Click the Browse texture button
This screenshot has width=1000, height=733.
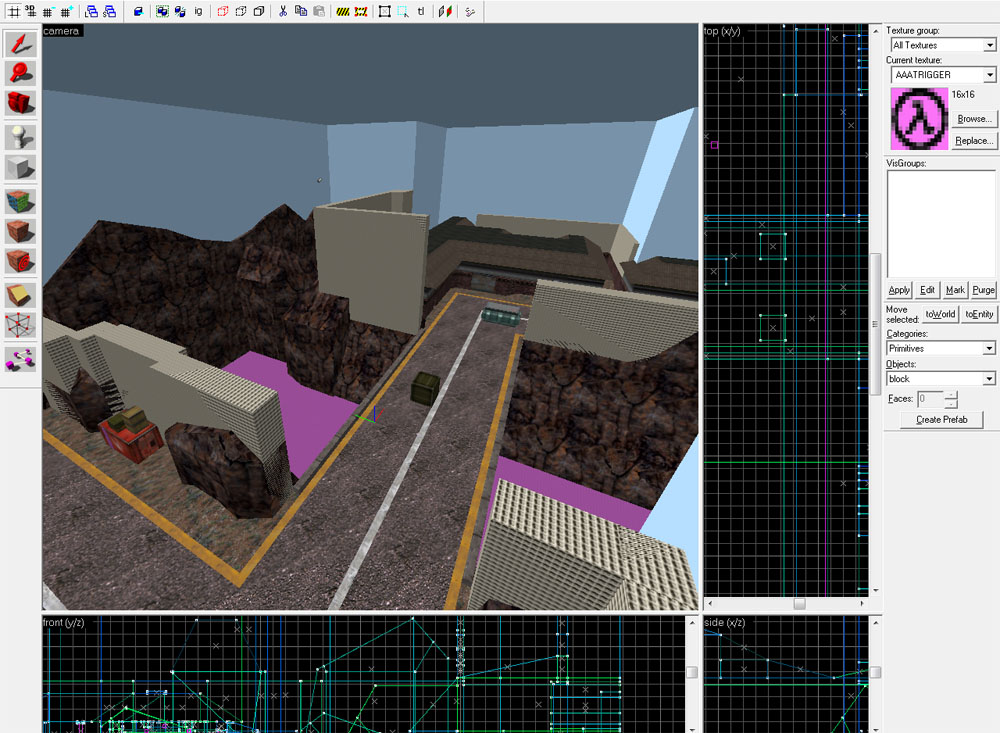pos(974,119)
